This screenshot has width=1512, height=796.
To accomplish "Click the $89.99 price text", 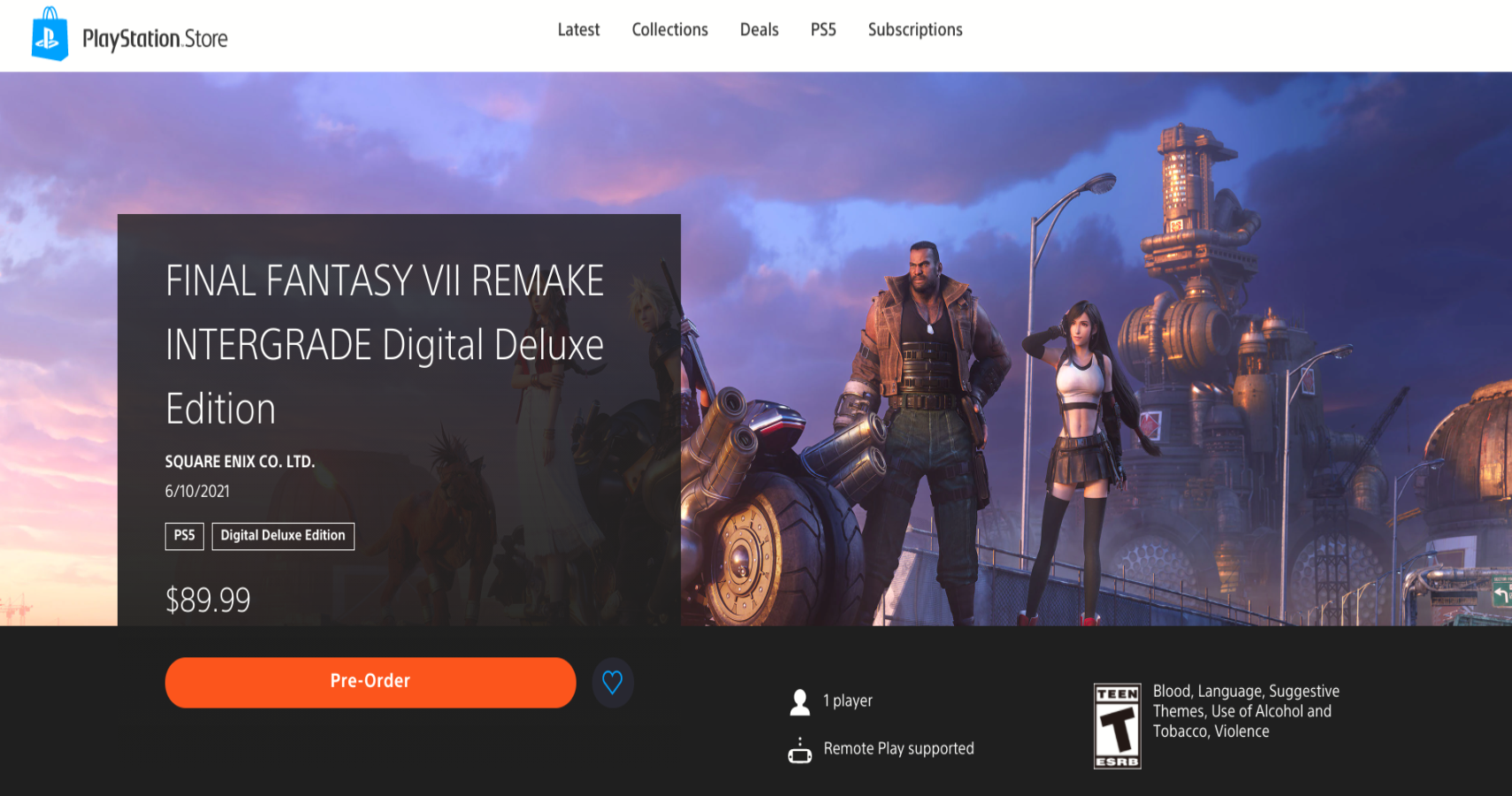I will click(208, 600).
